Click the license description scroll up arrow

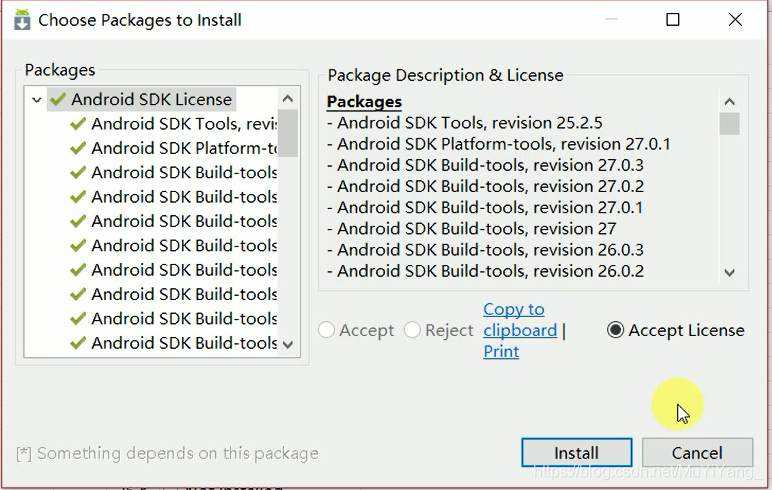tap(730, 102)
